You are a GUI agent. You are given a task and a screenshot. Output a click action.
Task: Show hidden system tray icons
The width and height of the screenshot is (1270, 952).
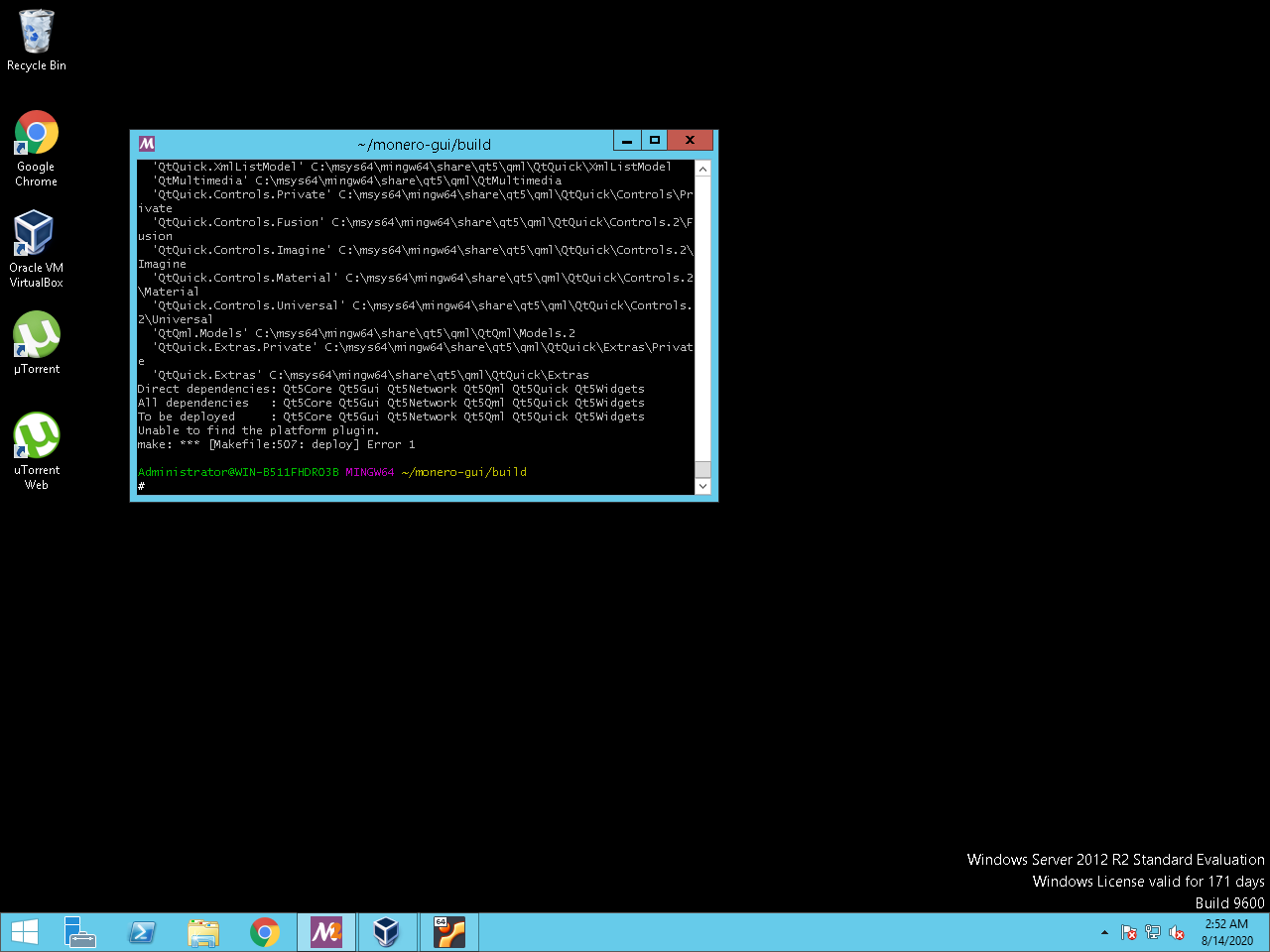tap(1104, 932)
